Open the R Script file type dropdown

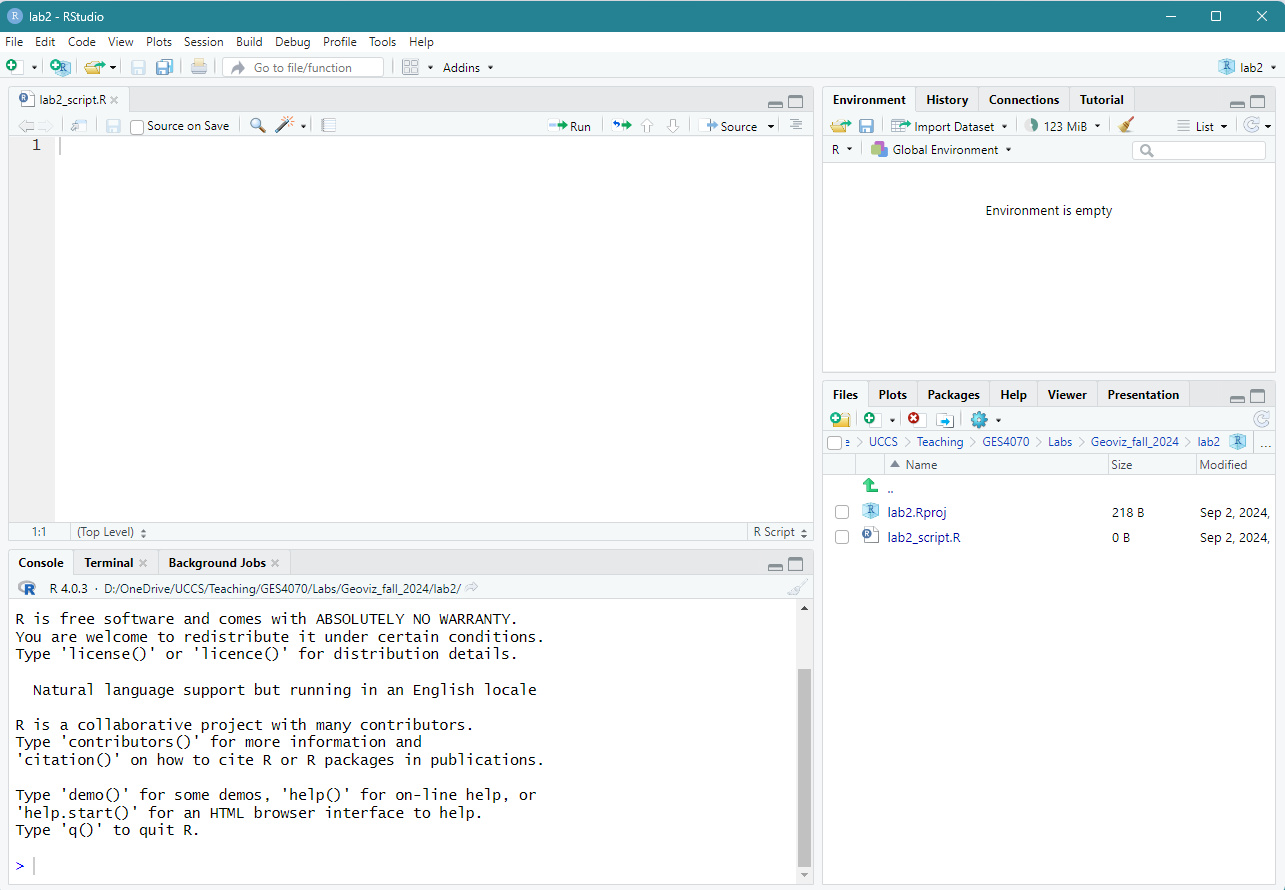(x=781, y=532)
